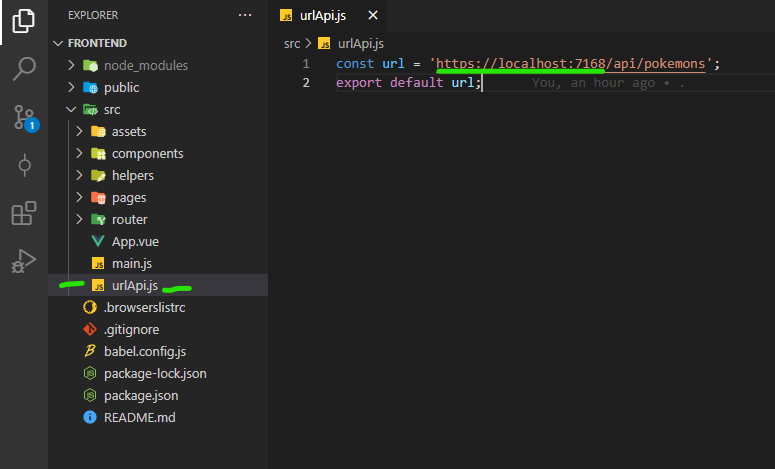The height and width of the screenshot is (469, 775).
Task: Open Source Control view with badge
Action: pyautogui.click(x=25, y=119)
